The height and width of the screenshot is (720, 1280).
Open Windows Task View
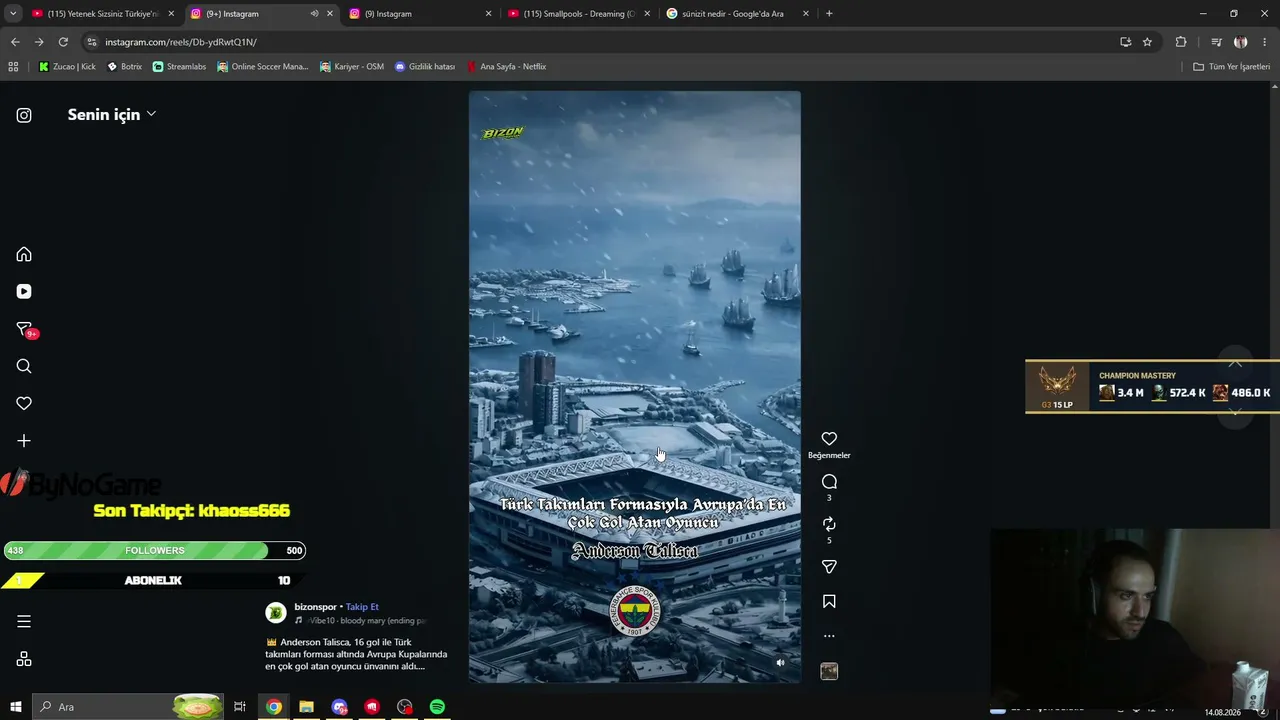[240, 707]
